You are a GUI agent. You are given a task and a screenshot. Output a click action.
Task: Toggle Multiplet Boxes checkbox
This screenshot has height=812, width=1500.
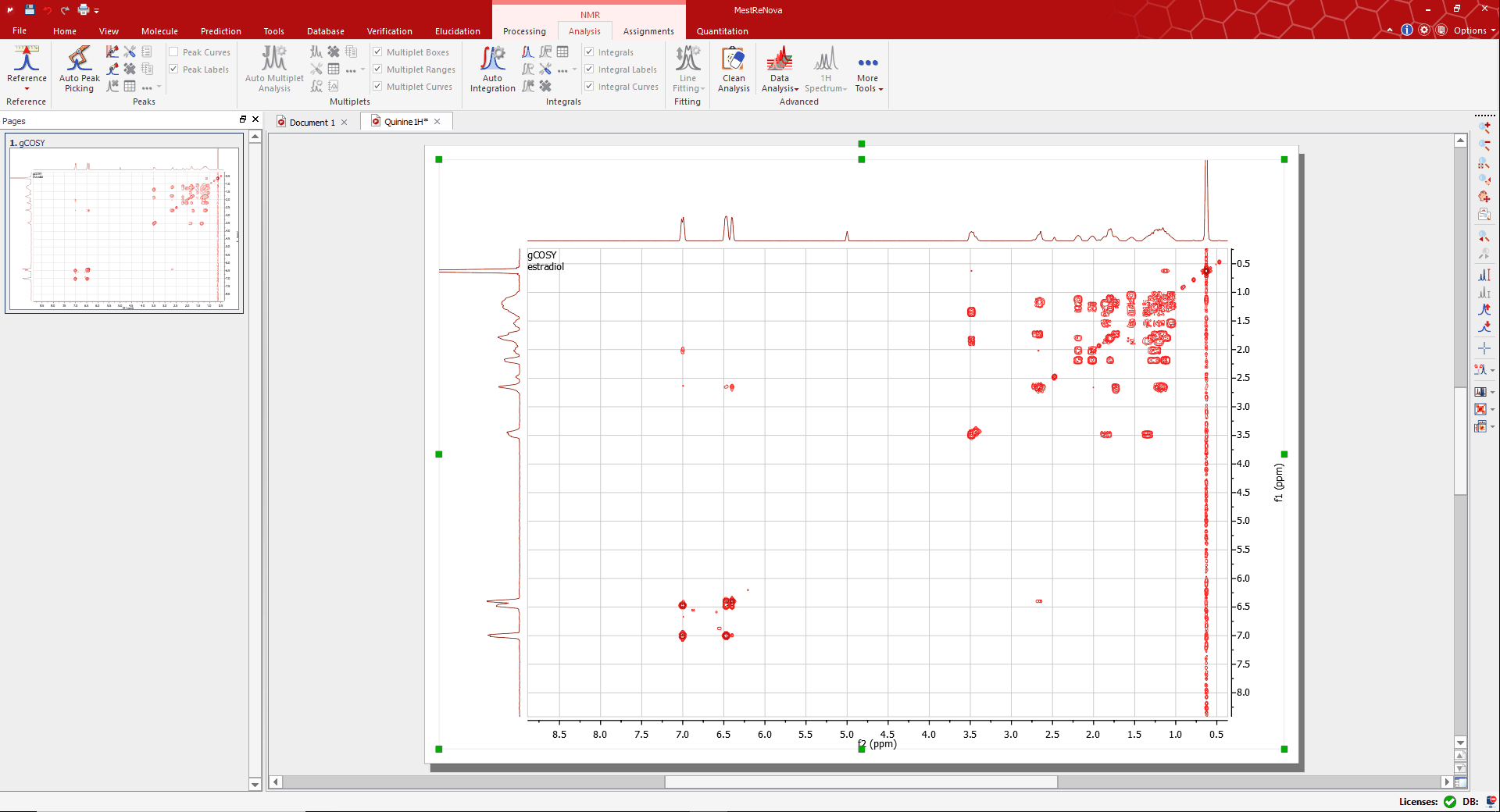[377, 52]
